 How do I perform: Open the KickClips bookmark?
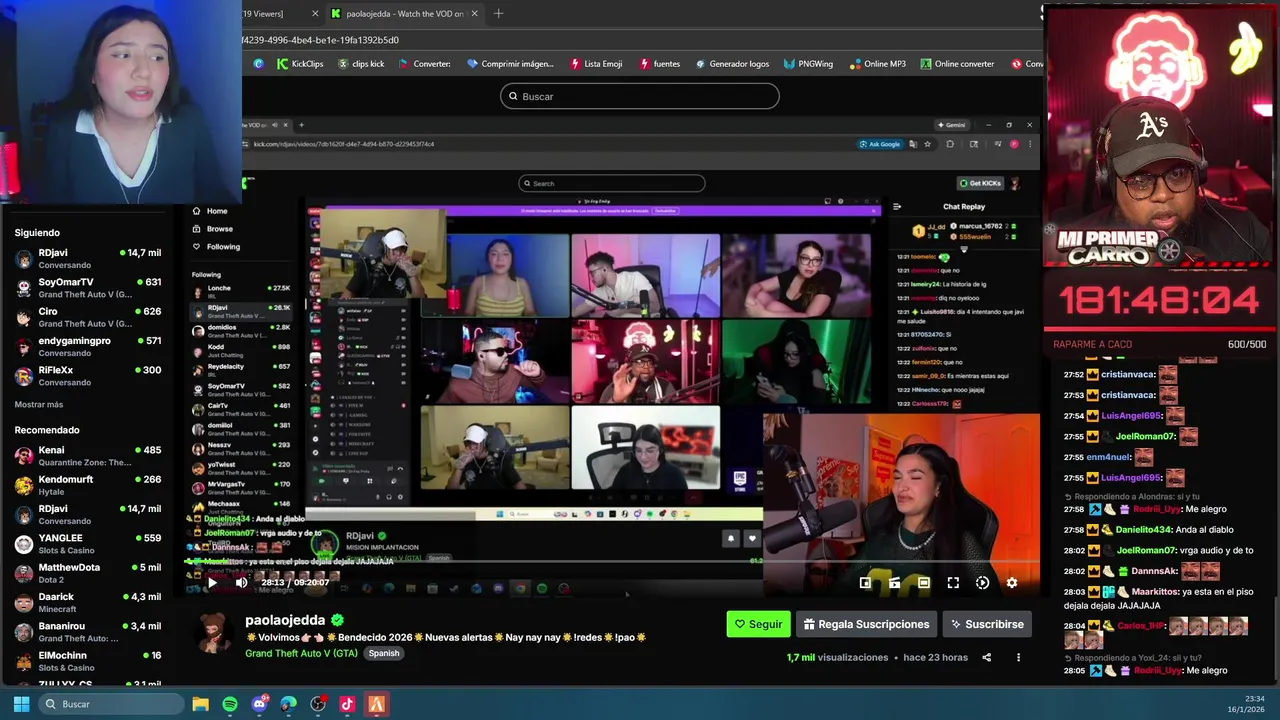point(298,64)
